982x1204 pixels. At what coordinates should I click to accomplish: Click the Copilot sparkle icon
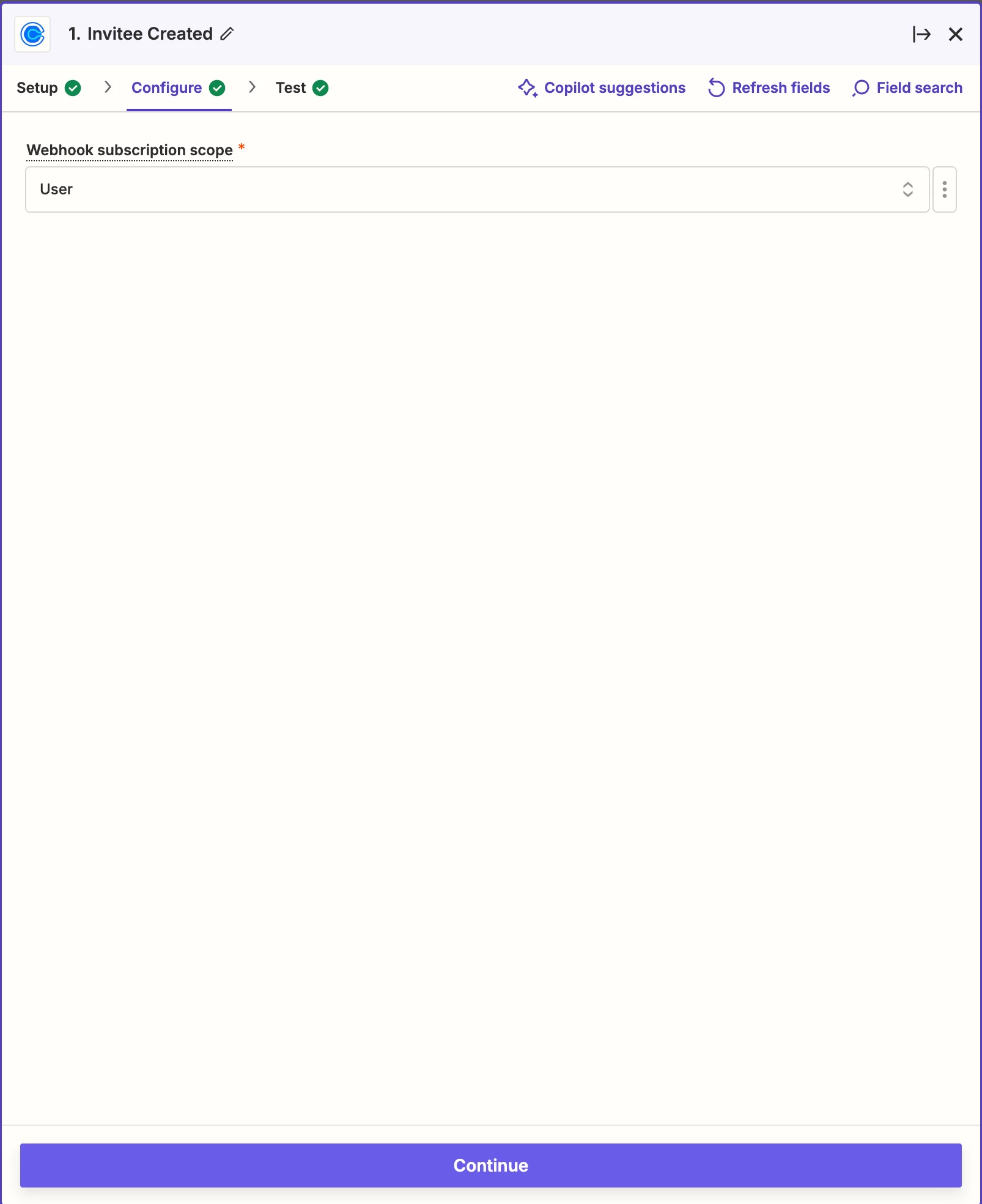click(528, 88)
